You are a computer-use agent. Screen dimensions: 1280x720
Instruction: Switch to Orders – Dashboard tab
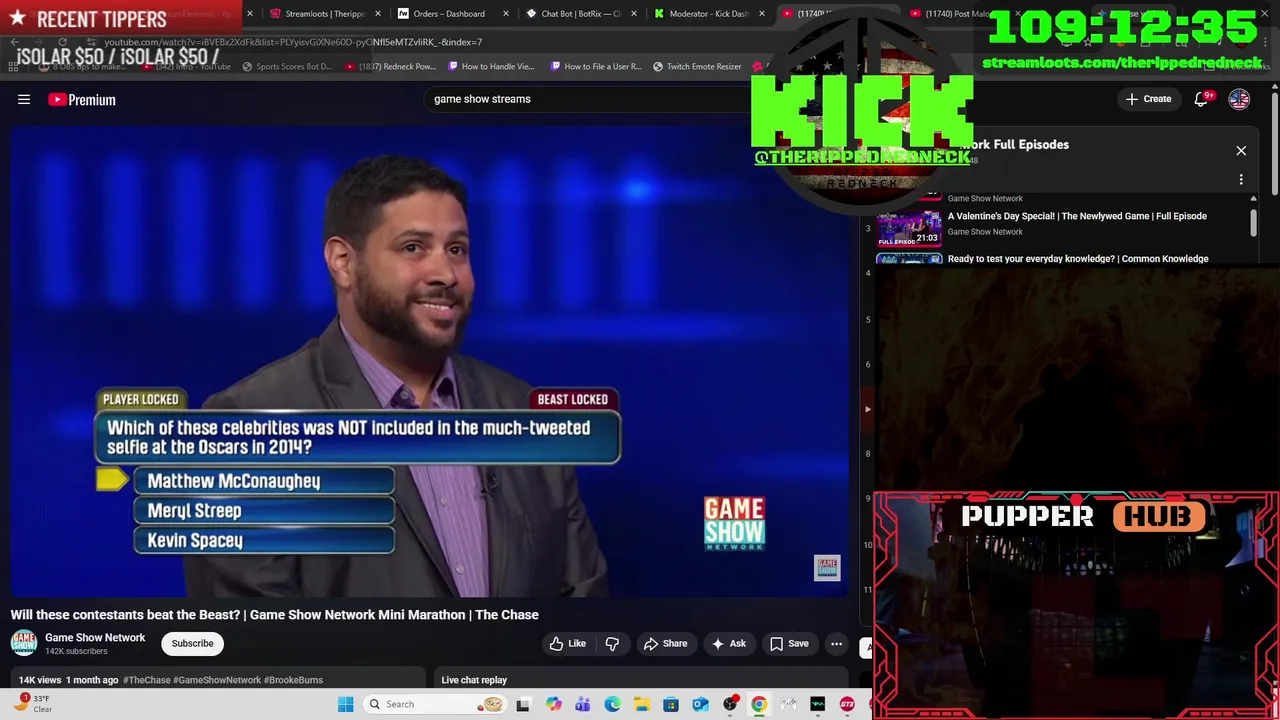[x=448, y=14]
